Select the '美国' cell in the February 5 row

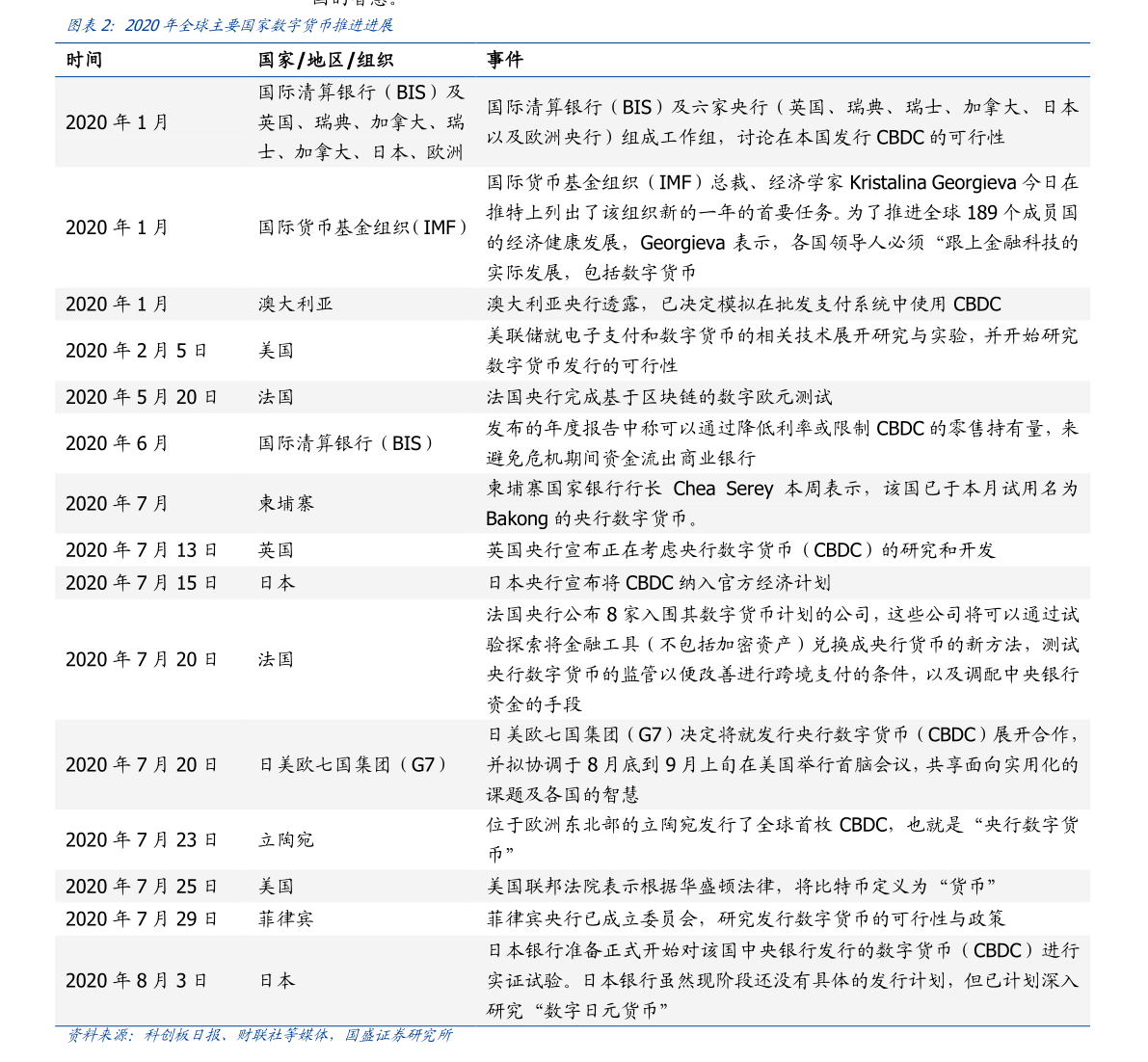[276, 351]
